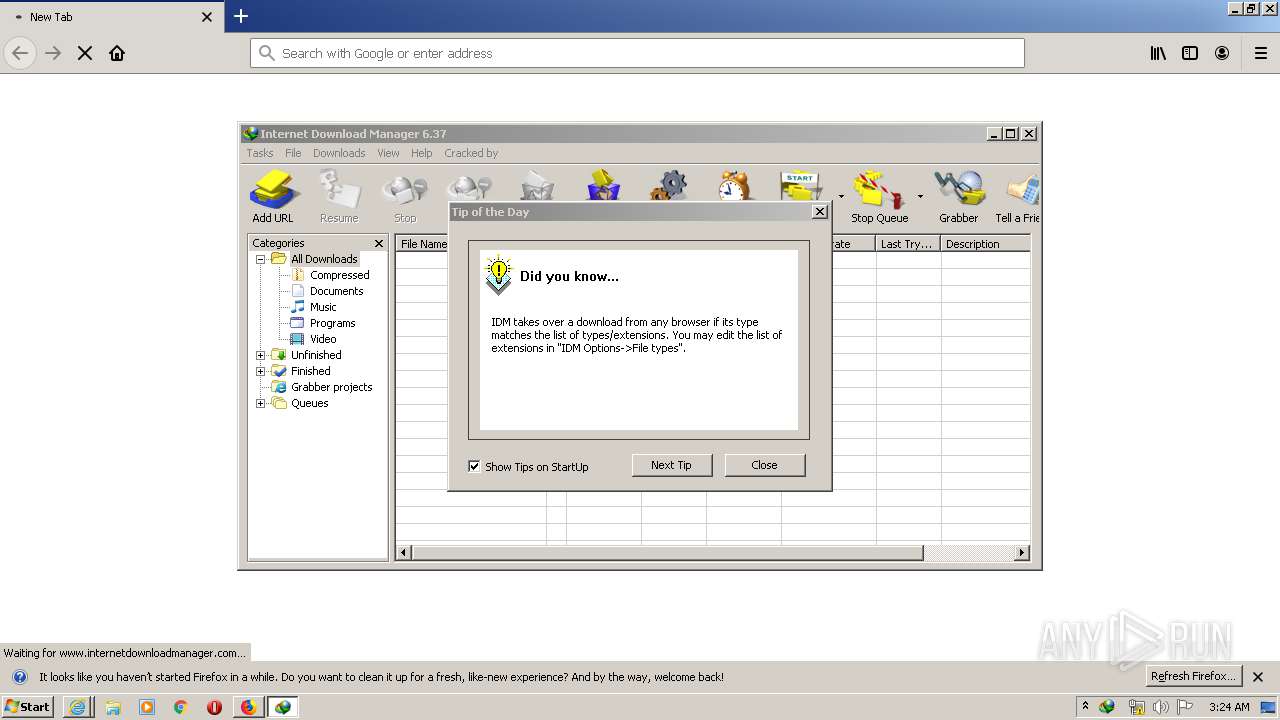Collapse the All Downloads tree node
This screenshot has height=720, width=1280.
coord(261,259)
